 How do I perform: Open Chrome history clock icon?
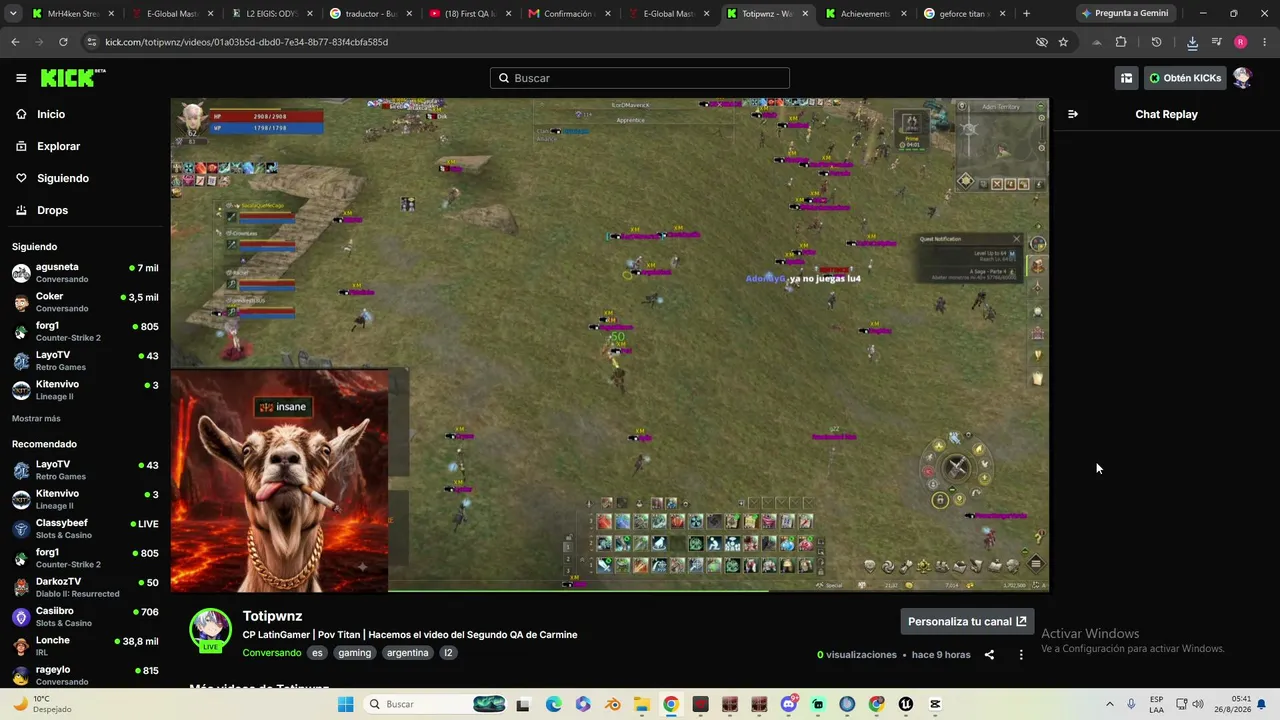(x=1156, y=42)
